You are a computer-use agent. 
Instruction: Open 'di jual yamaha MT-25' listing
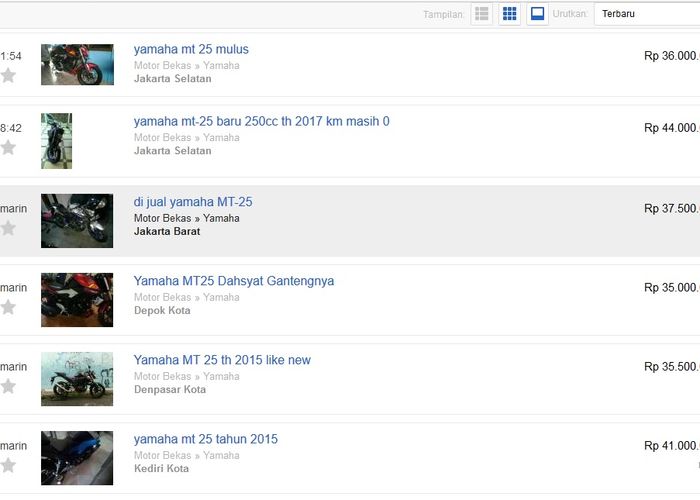[x=193, y=202]
